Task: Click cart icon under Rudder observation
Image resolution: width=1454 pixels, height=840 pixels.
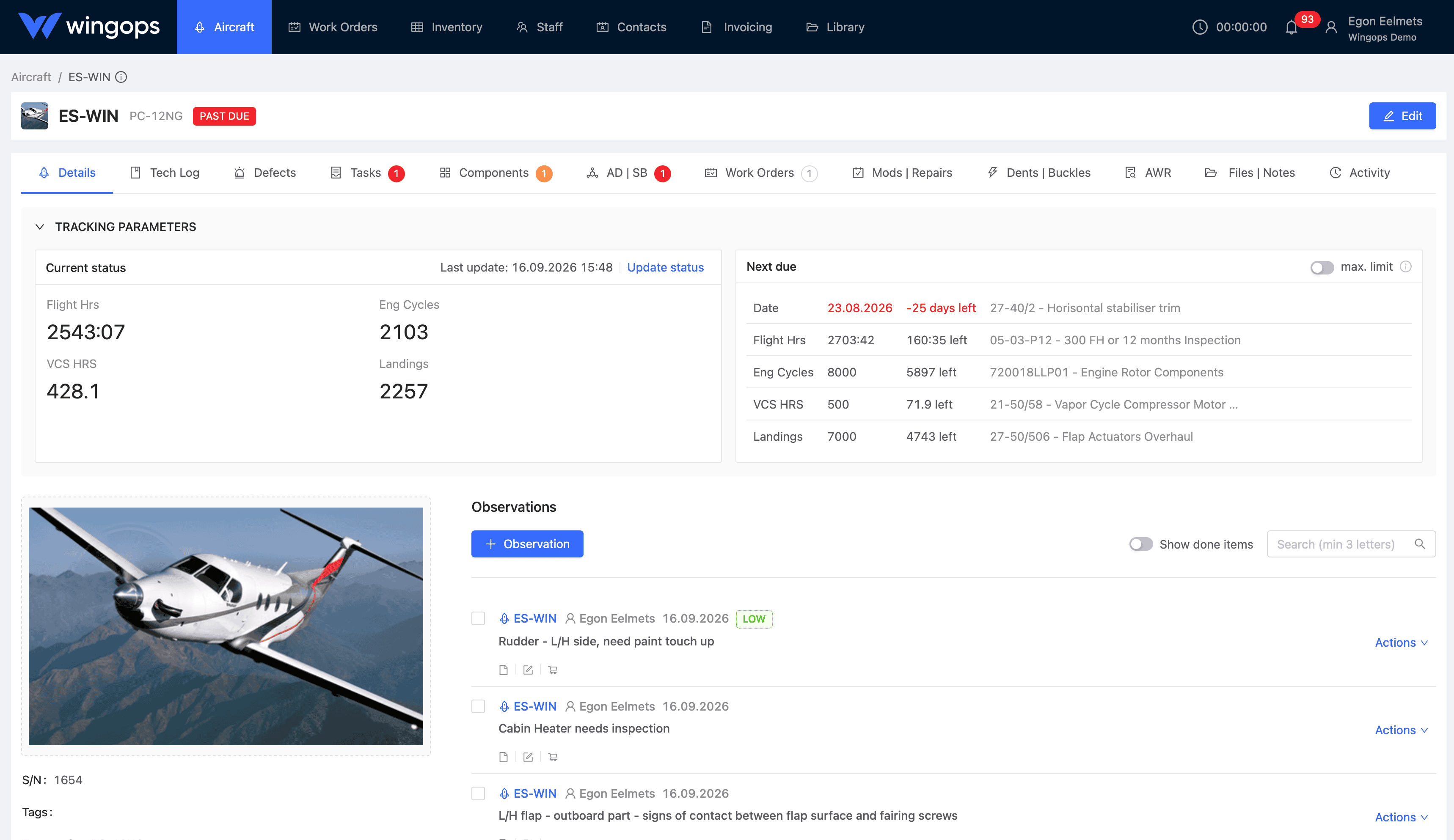Action: tap(553, 670)
